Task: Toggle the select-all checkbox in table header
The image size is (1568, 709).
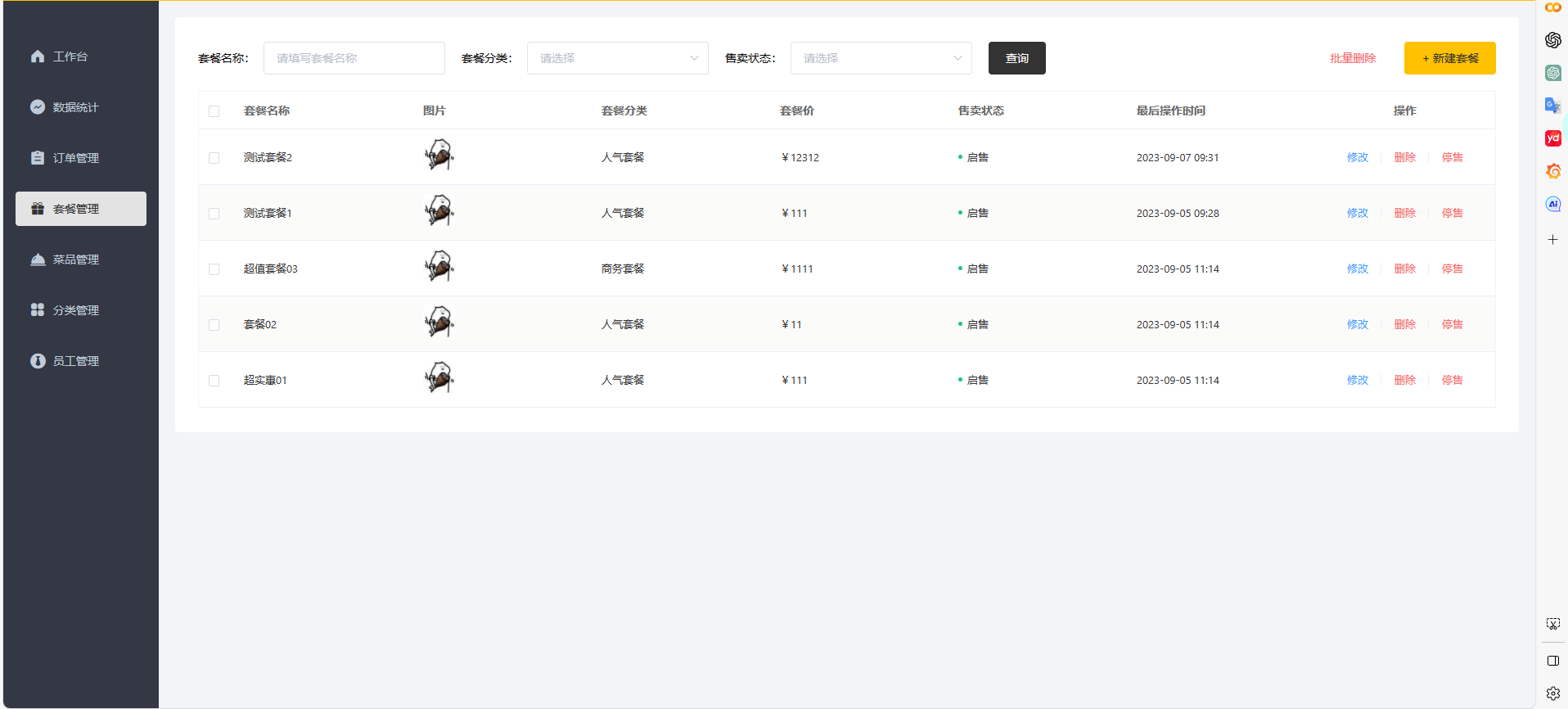Action: coord(214,111)
